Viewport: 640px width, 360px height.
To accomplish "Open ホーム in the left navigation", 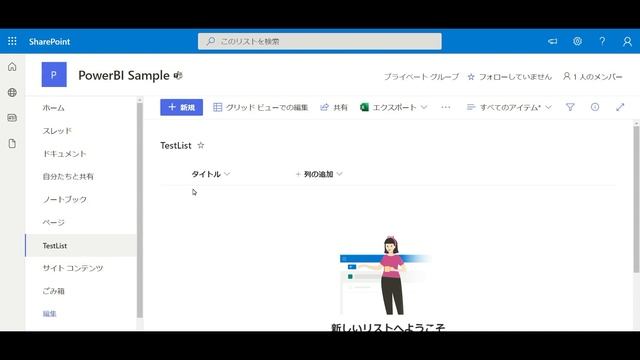I will [53, 108].
